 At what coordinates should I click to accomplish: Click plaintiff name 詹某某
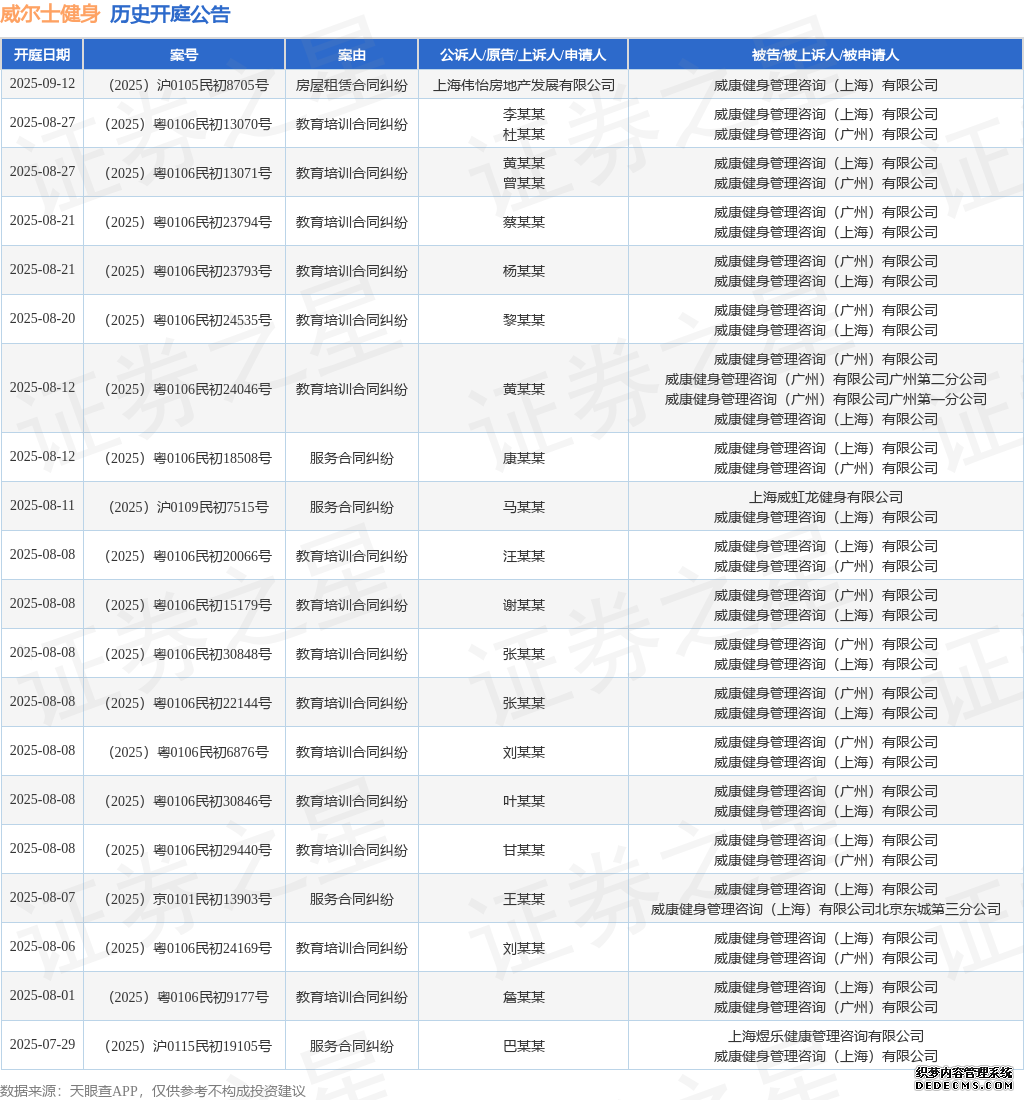click(x=523, y=998)
